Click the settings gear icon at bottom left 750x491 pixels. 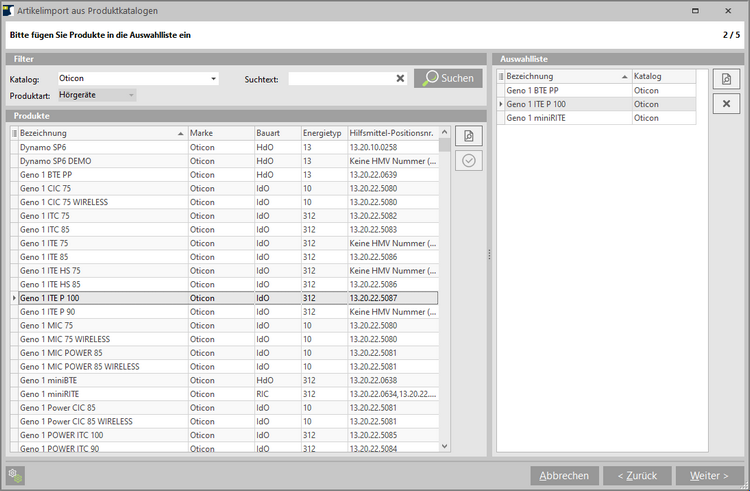tap(16, 476)
